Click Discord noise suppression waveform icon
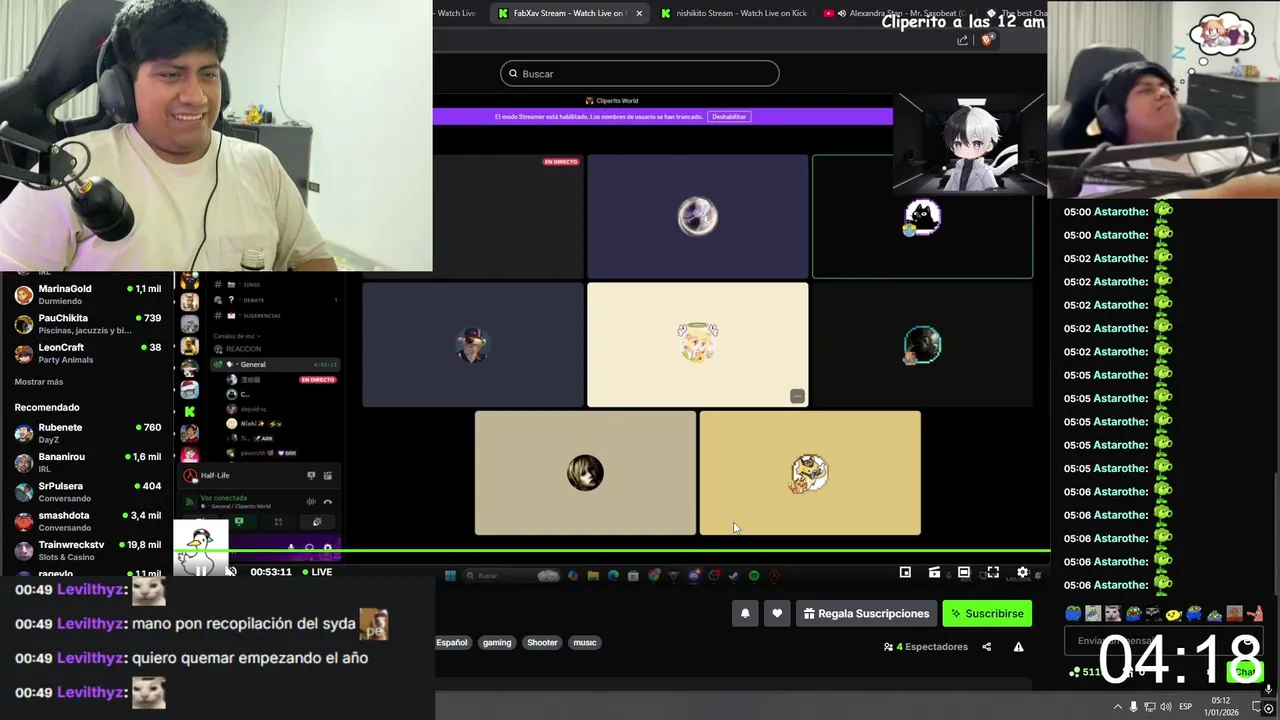 tap(311, 502)
